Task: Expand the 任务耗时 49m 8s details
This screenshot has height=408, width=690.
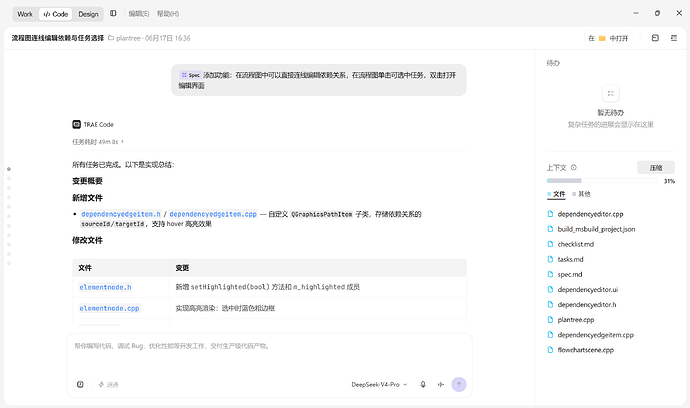Action: tap(98, 142)
